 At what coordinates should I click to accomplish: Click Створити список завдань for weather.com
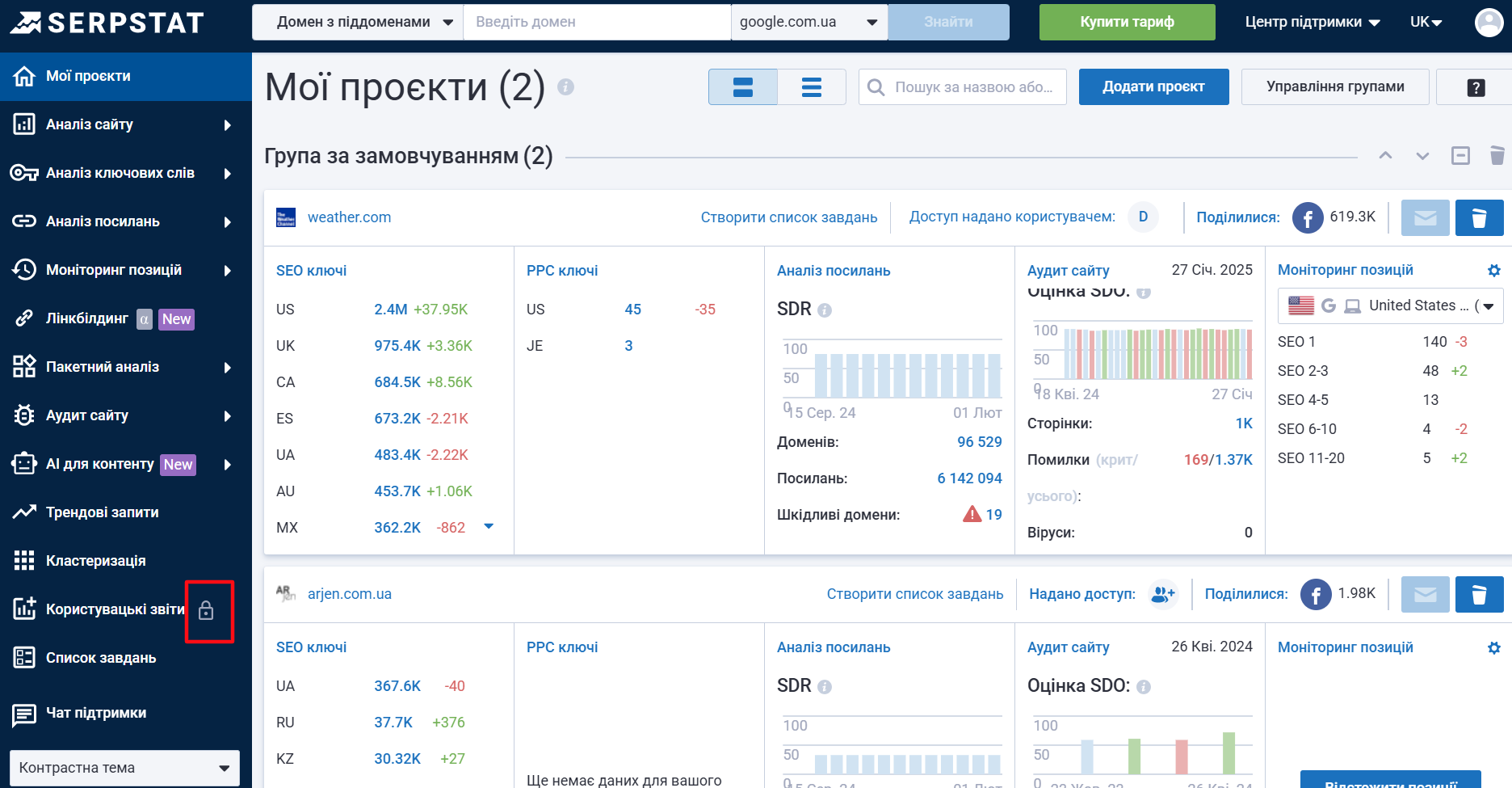click(x=788, y=217)
